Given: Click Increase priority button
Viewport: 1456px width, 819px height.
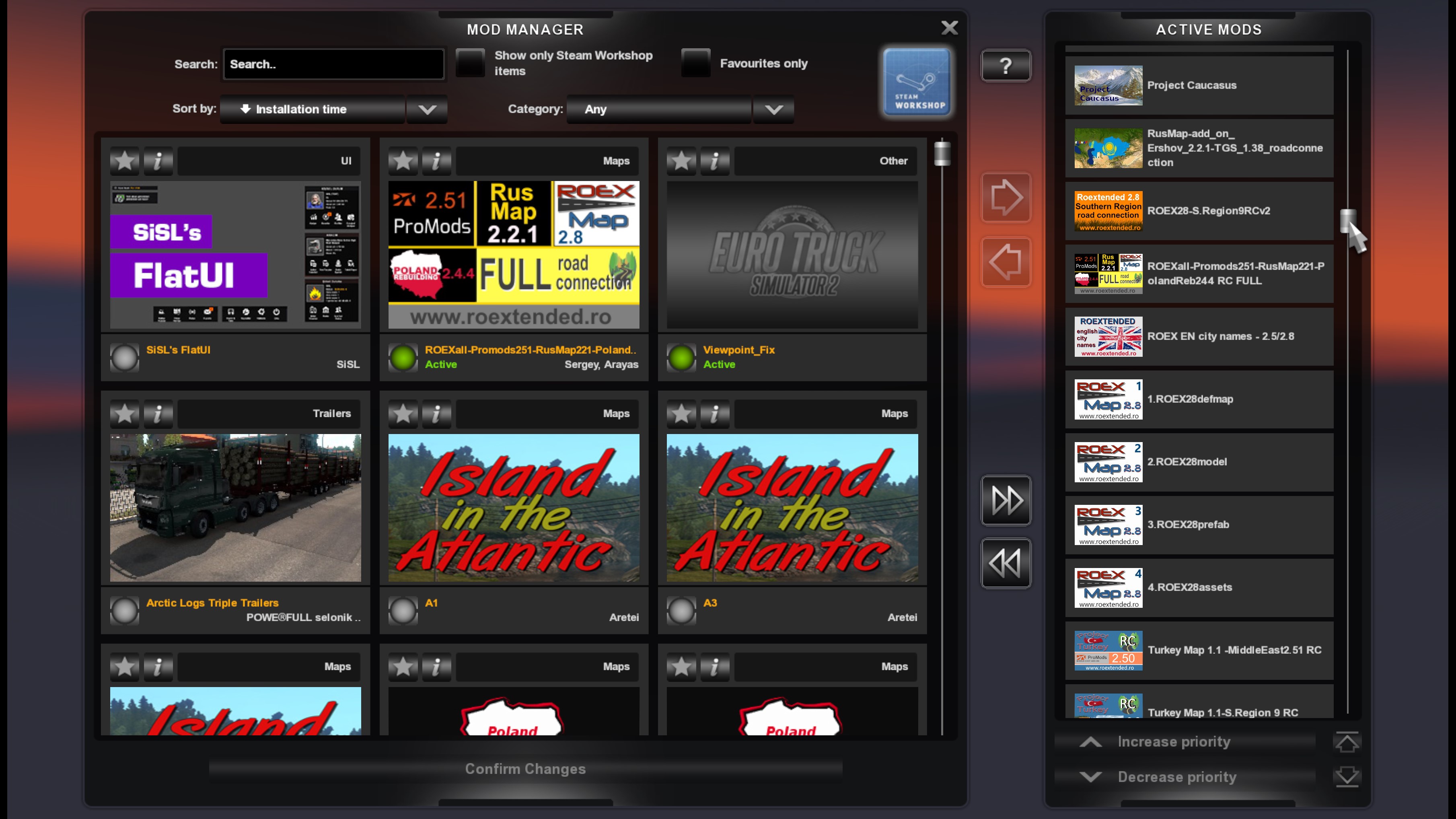Looking at the screenshot, I should tap(1185, 742).
